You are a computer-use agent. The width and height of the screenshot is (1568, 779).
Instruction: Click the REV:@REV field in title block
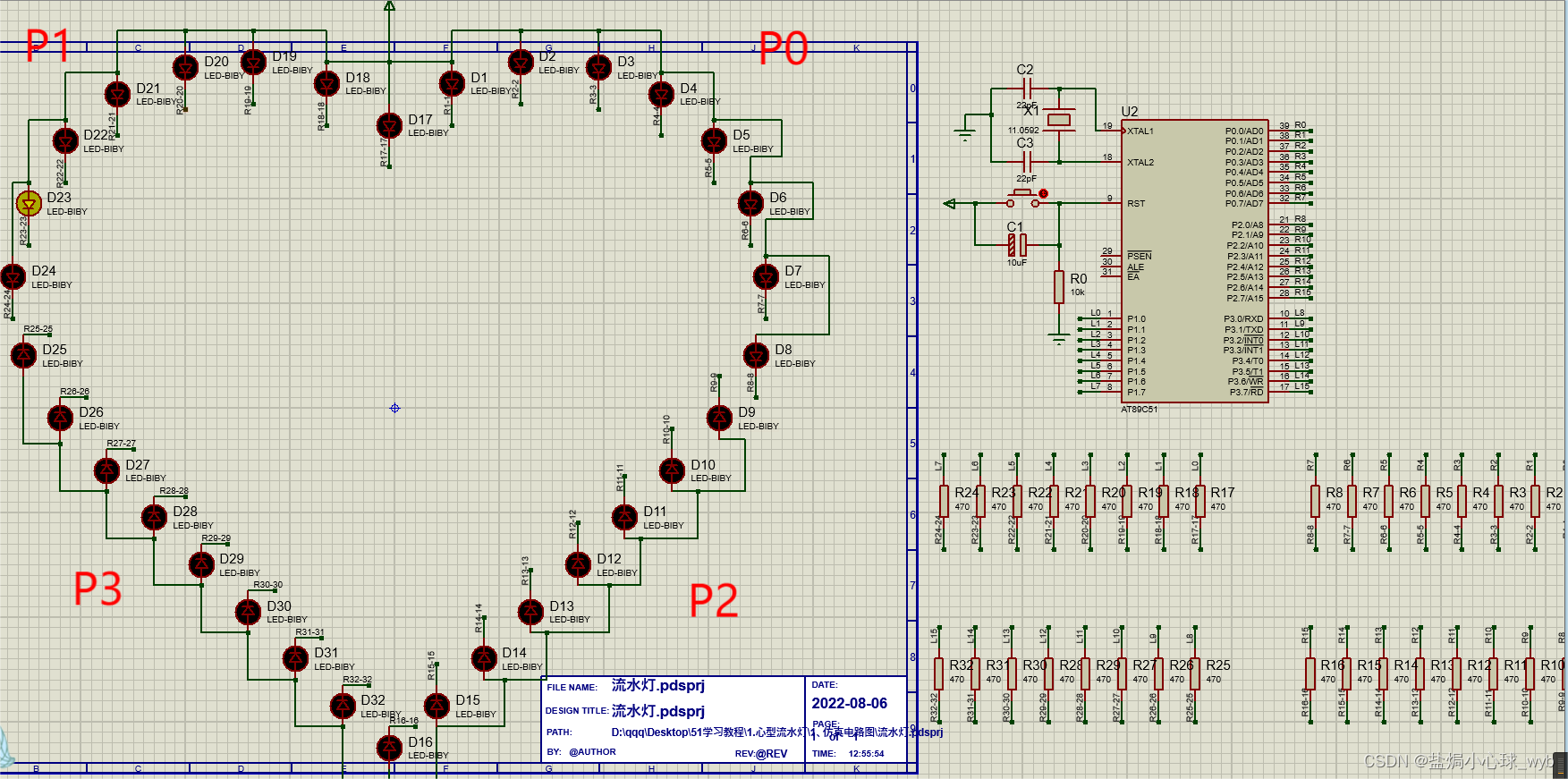click(761, 753)
